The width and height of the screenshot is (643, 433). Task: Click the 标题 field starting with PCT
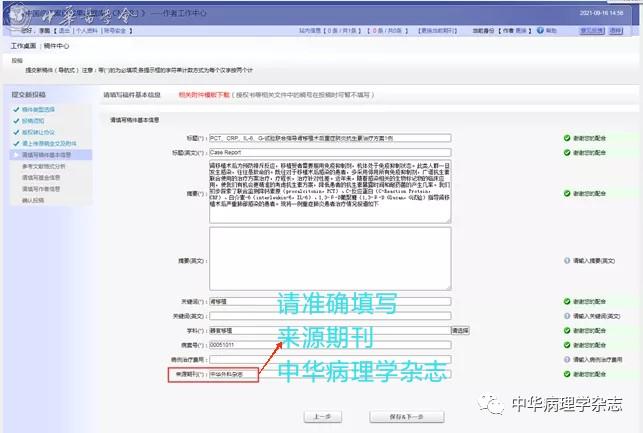330,138
